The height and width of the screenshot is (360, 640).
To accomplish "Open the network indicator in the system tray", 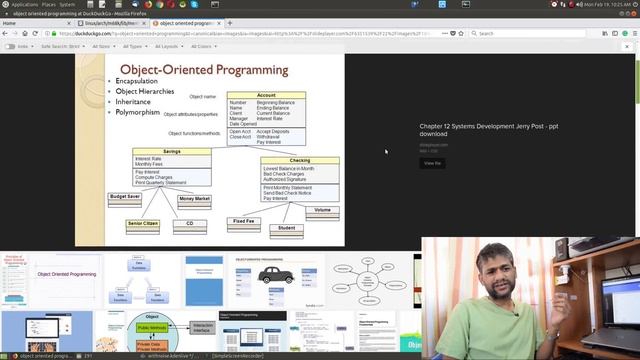I will pyautogui.click(x=563, y=4).
